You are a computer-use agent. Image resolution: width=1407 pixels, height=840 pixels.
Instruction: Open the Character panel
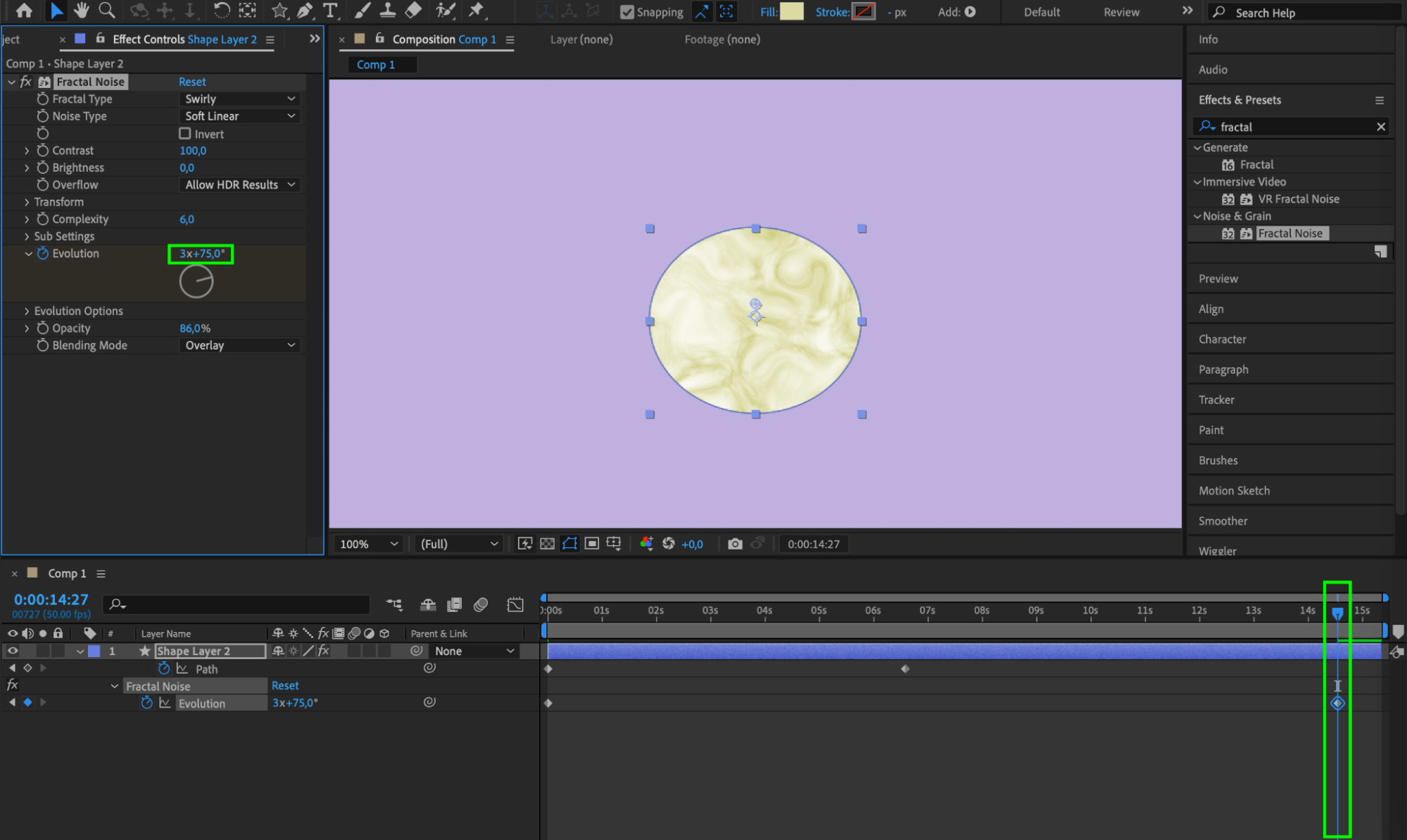tap(1222, 339)
